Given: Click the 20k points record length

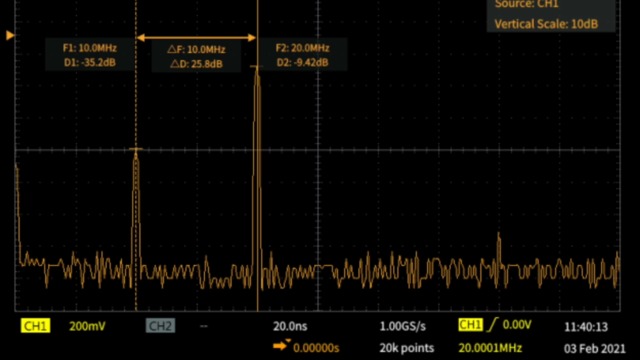Looking at the screenshot, I should click(407, 348).
